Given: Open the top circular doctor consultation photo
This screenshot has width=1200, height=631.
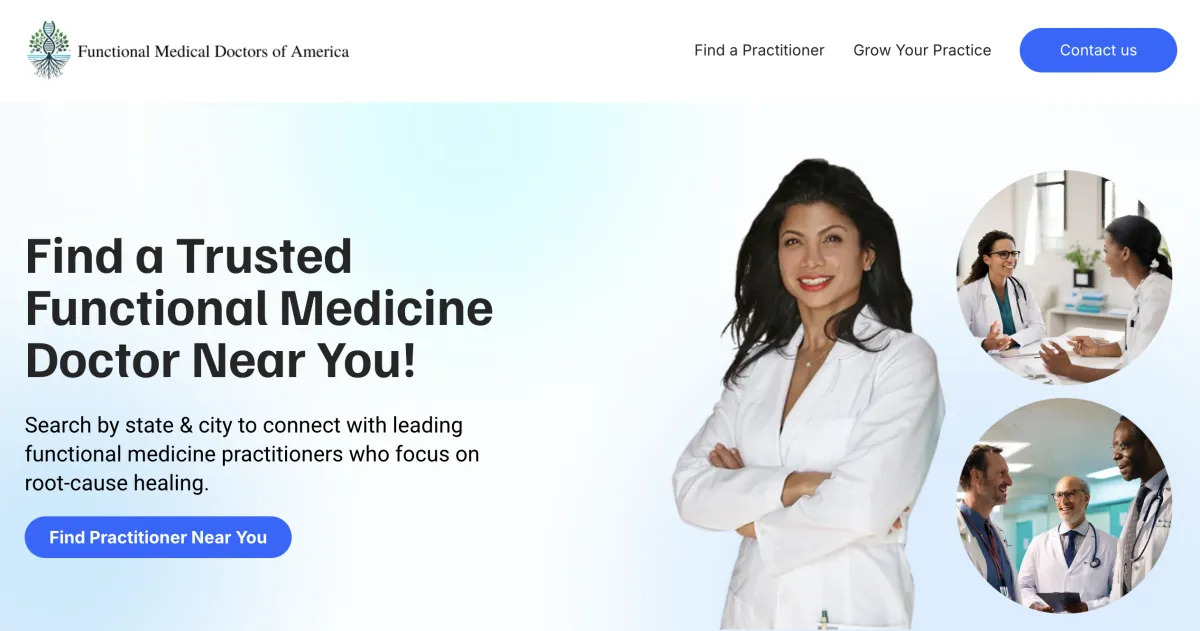Looking at the screenshot, I should [x=1064, y=277].
